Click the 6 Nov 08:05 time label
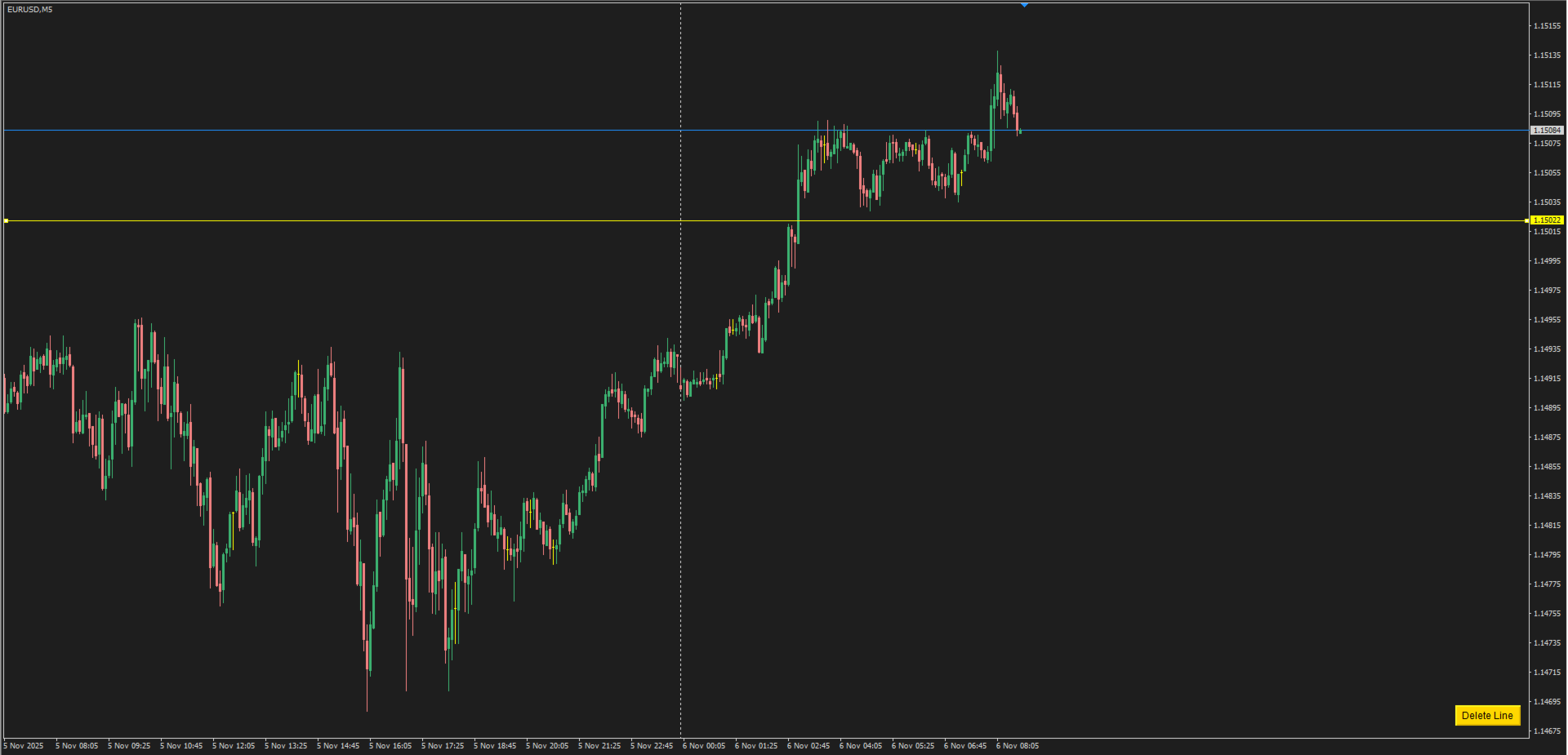 (x=1018, y=746)
